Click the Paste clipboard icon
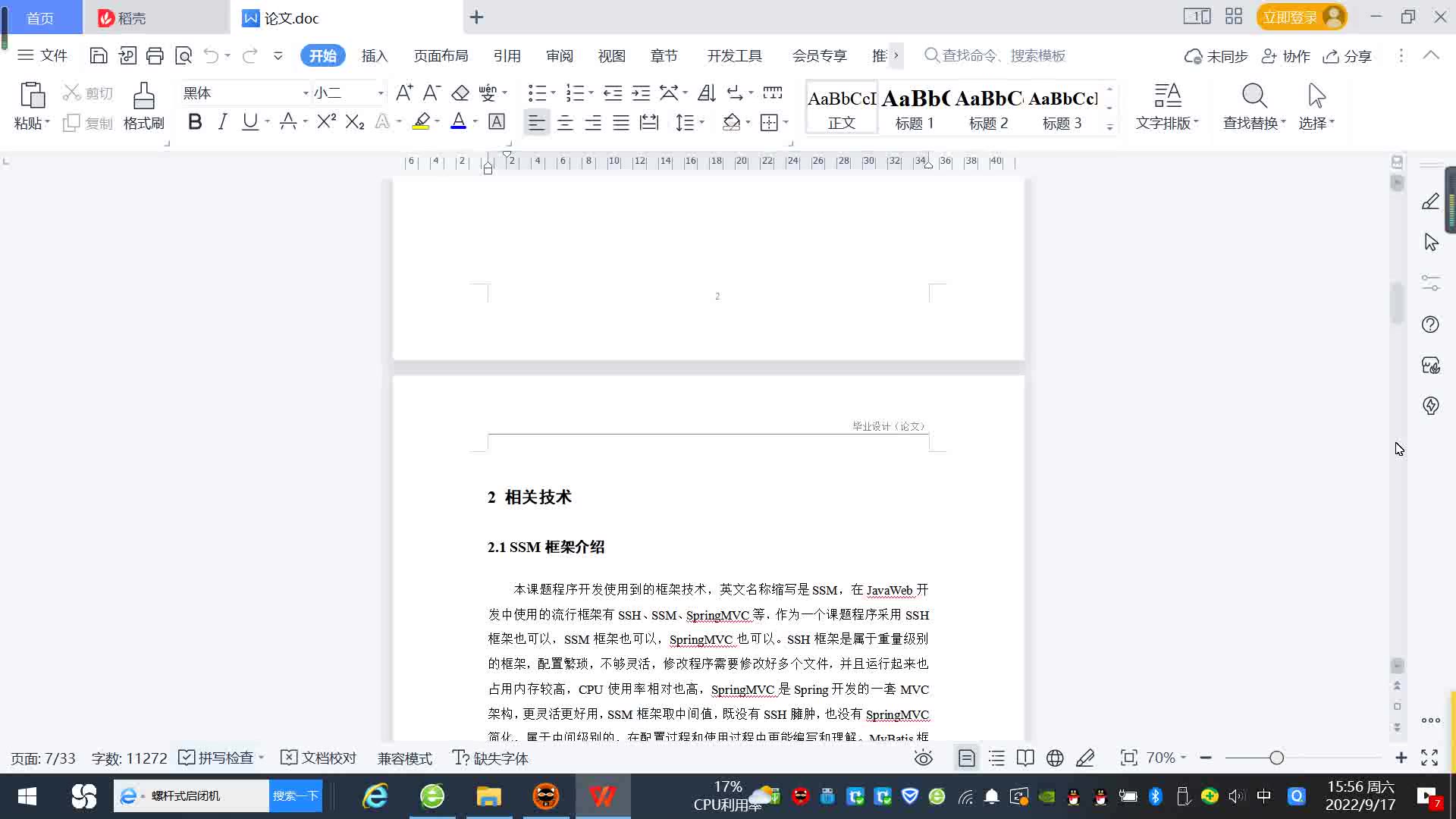The image size is (1456, 819). coord(32,96)
